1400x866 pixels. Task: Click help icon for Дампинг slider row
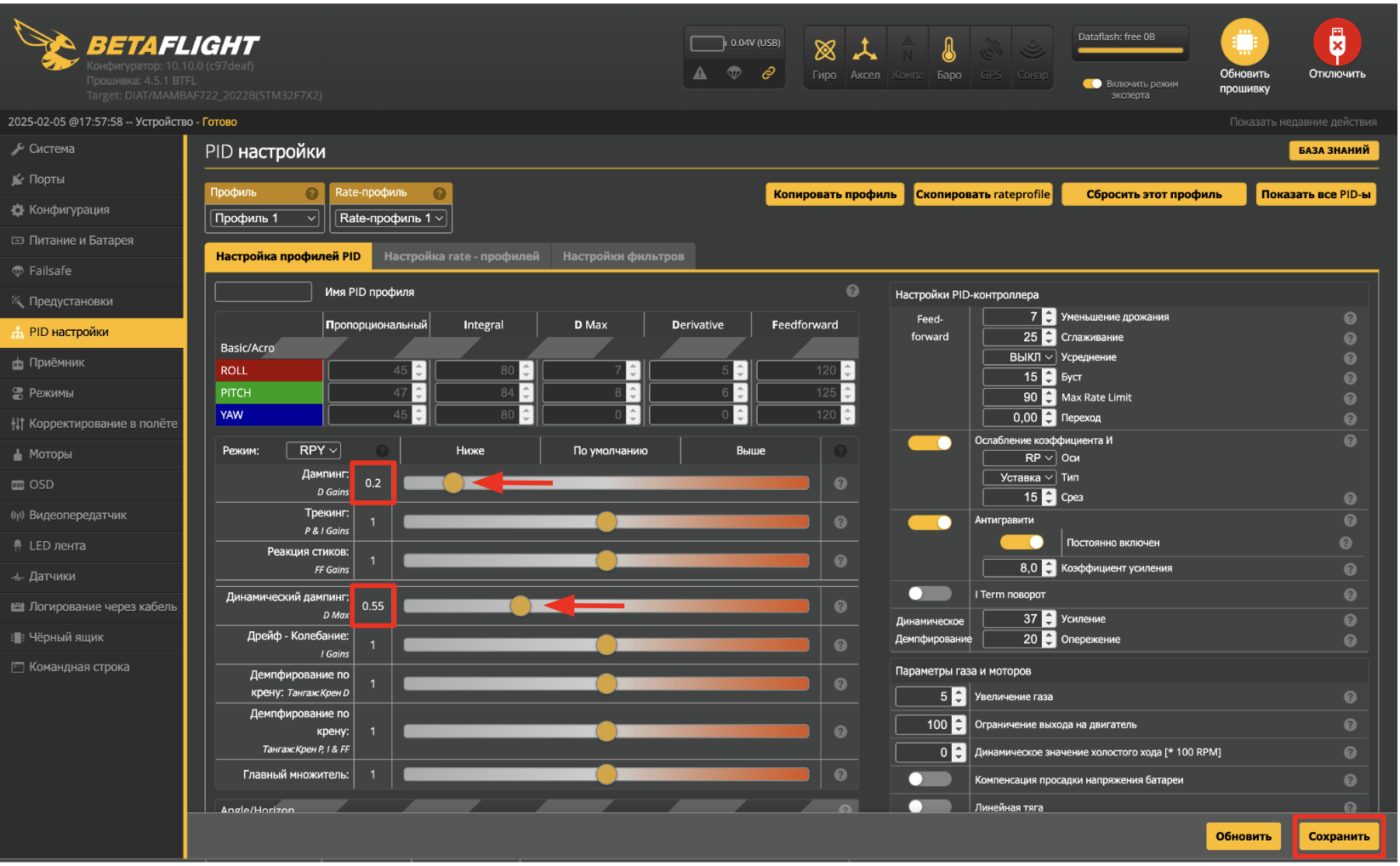[x=840, y=483]
